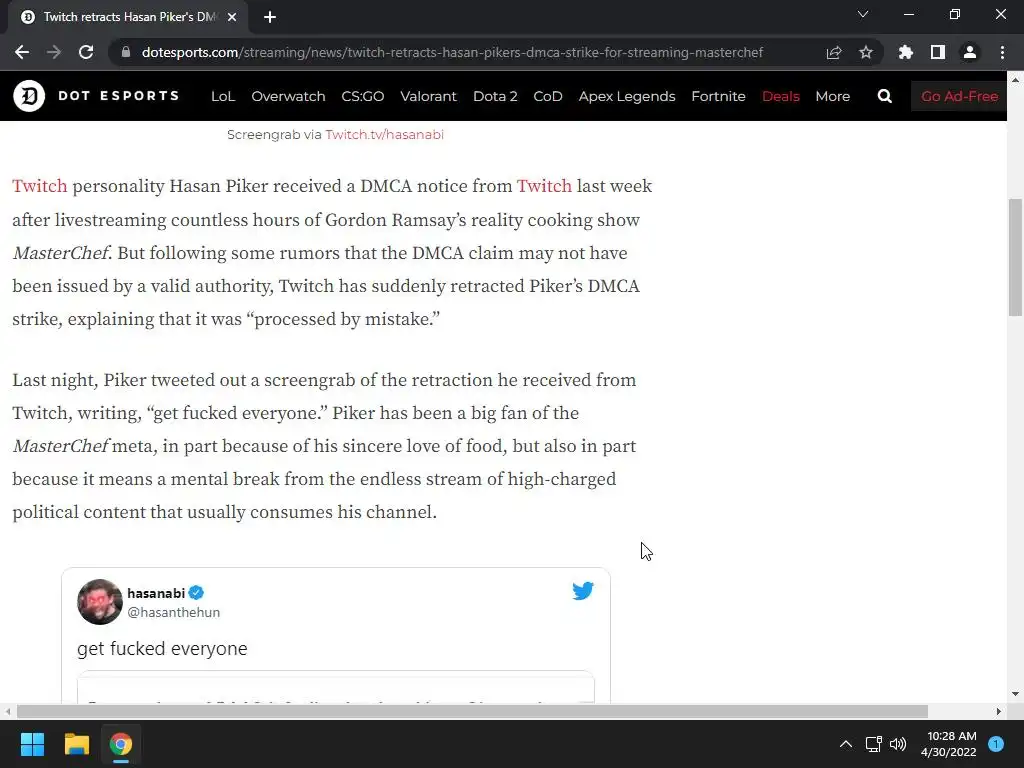Toggle the Chrome side panel
The width and height of the screenshot is (1024, 768).
tap(938, 52)
